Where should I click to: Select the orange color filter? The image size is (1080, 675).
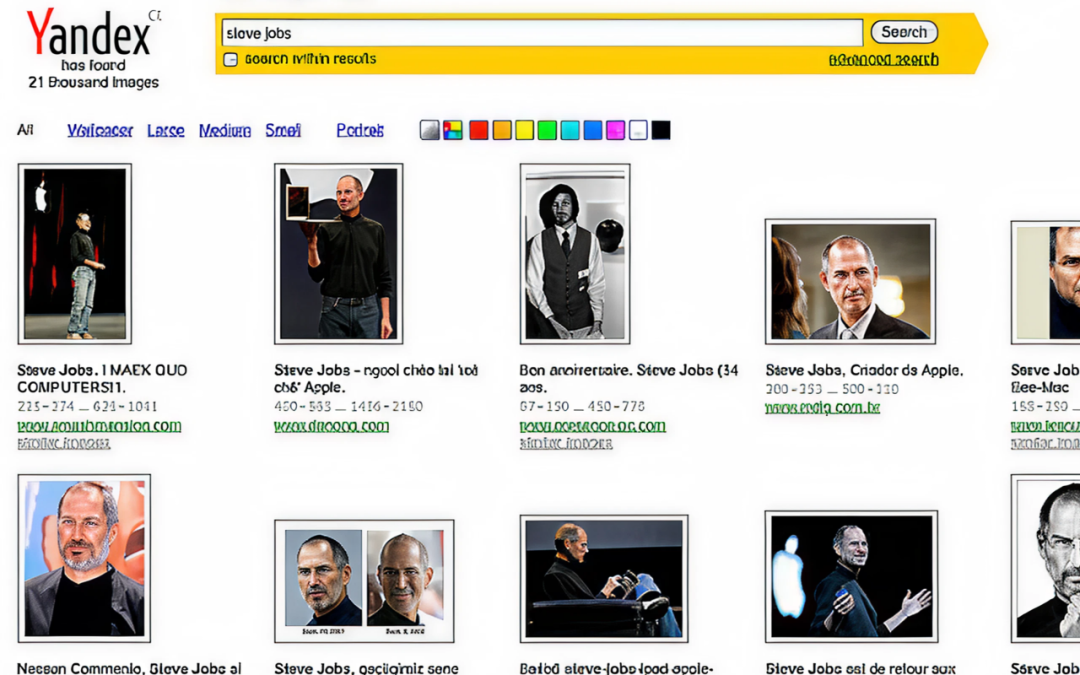502,130
